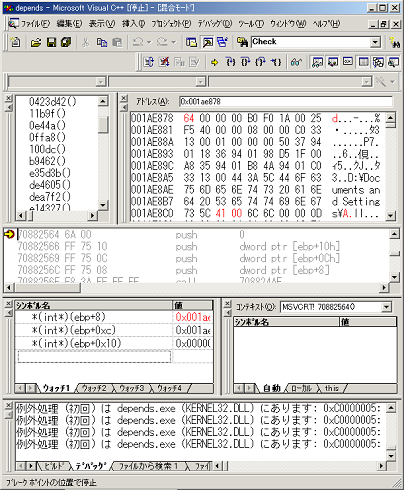Toggle the Memory window button
The width and height of the screenshot is (404, 490).
click(363, 62)
